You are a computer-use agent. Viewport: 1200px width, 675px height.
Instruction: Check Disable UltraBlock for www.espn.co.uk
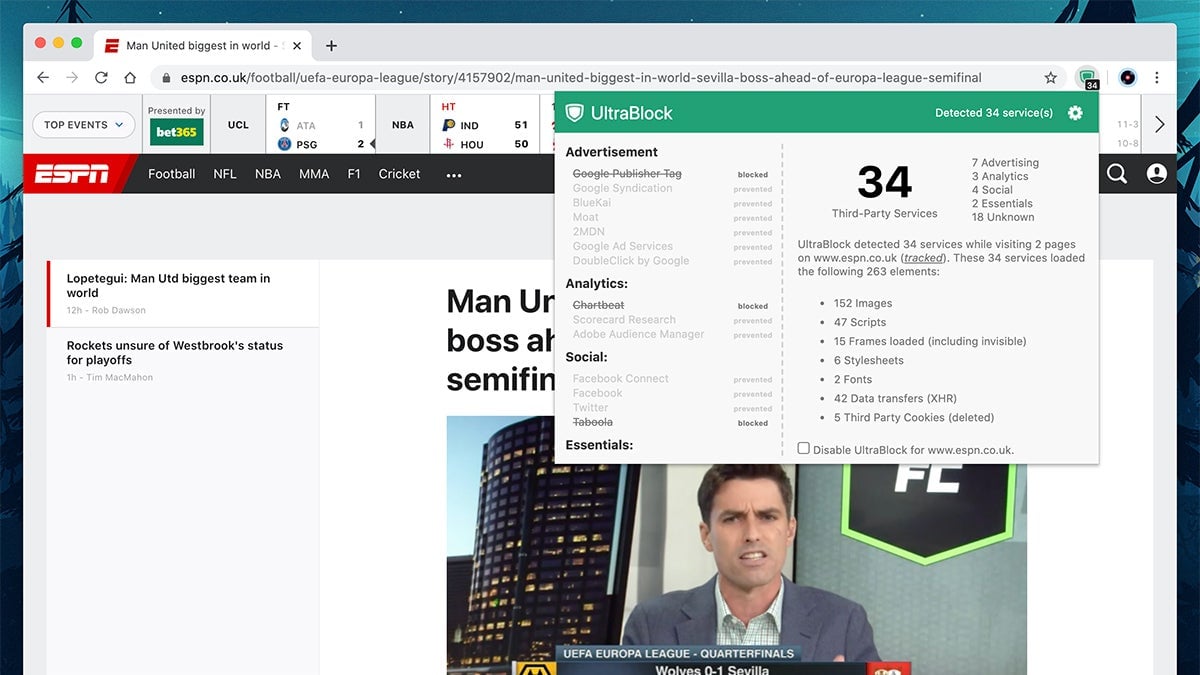click(803, 448)
